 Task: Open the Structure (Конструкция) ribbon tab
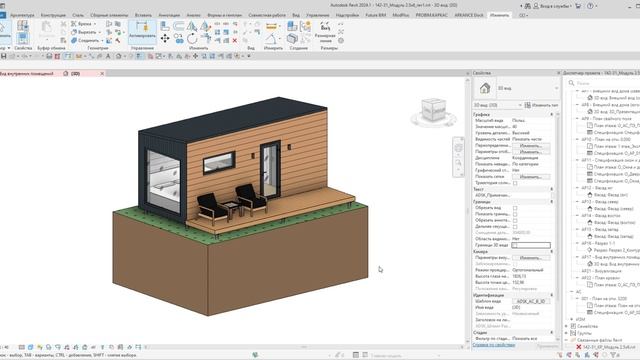(53, 15)
